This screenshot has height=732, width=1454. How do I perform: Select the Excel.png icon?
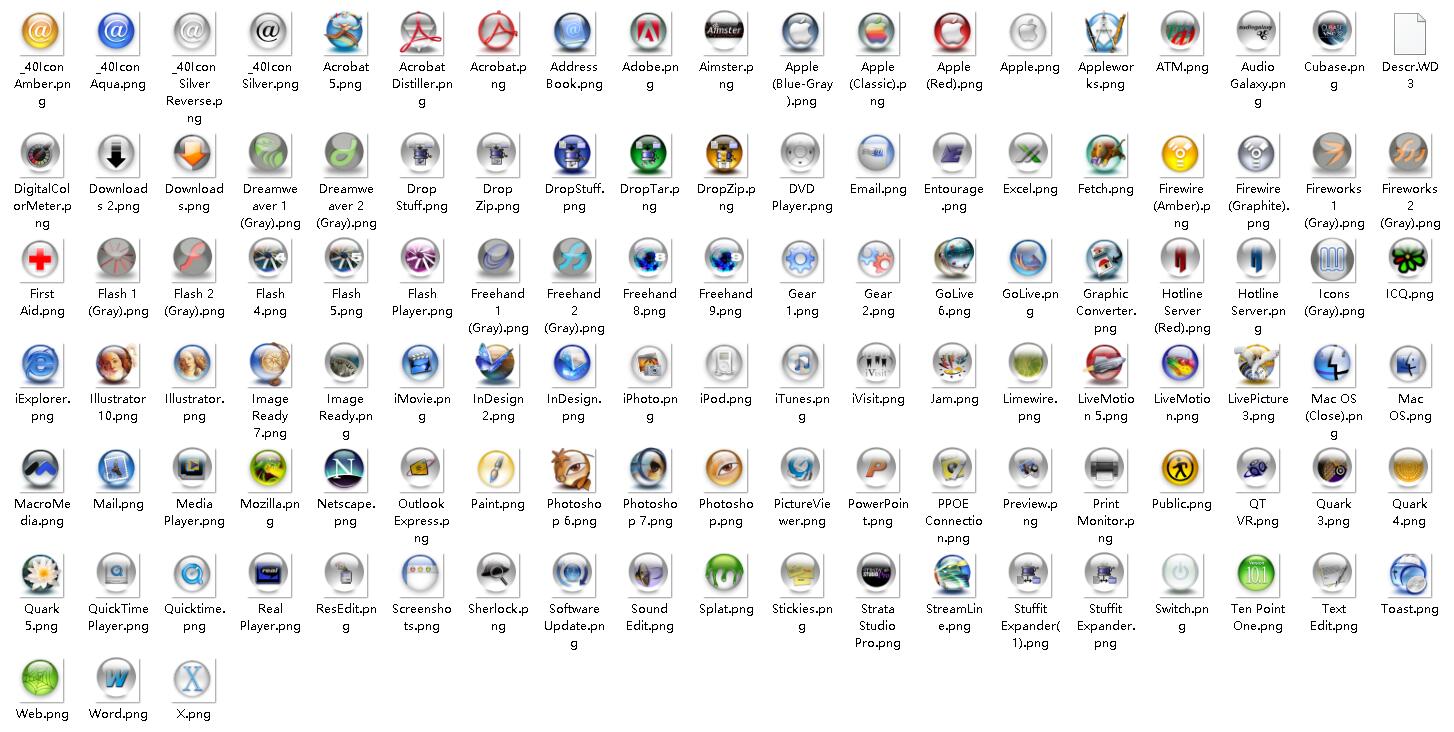(1029, 154)
